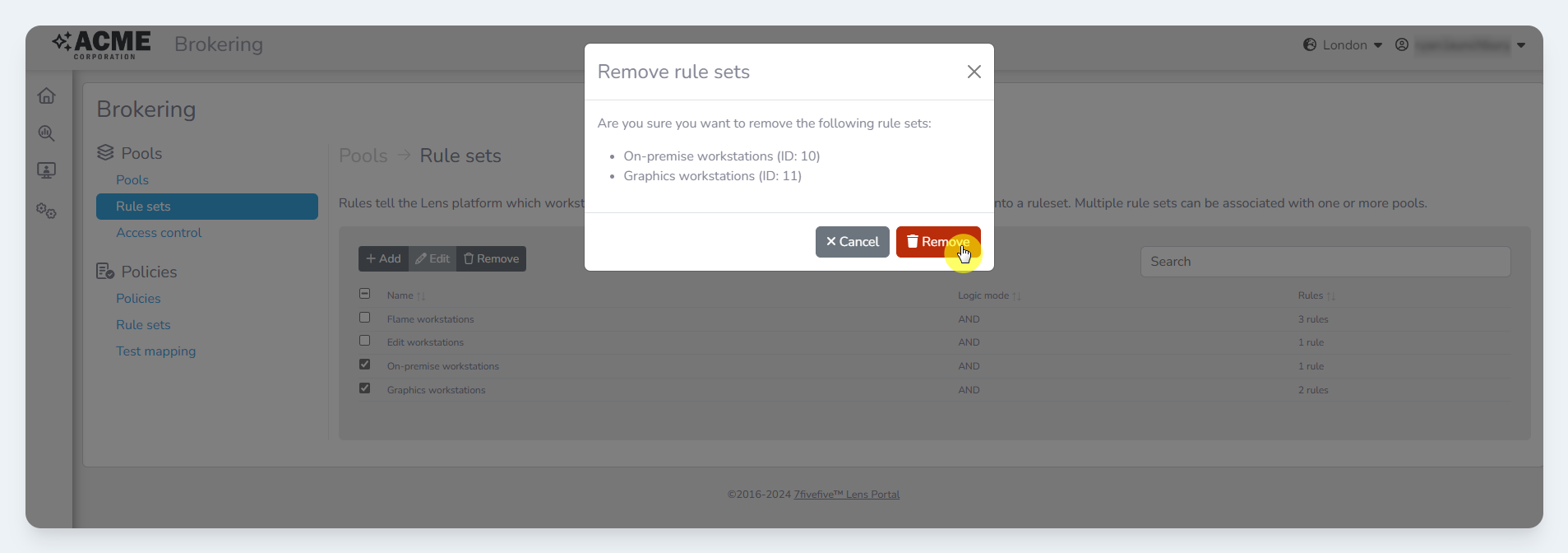This screenshot has width=1568, height=553.
Task: Open the workstation monitor sidebar icon
Action: [47, 170]
